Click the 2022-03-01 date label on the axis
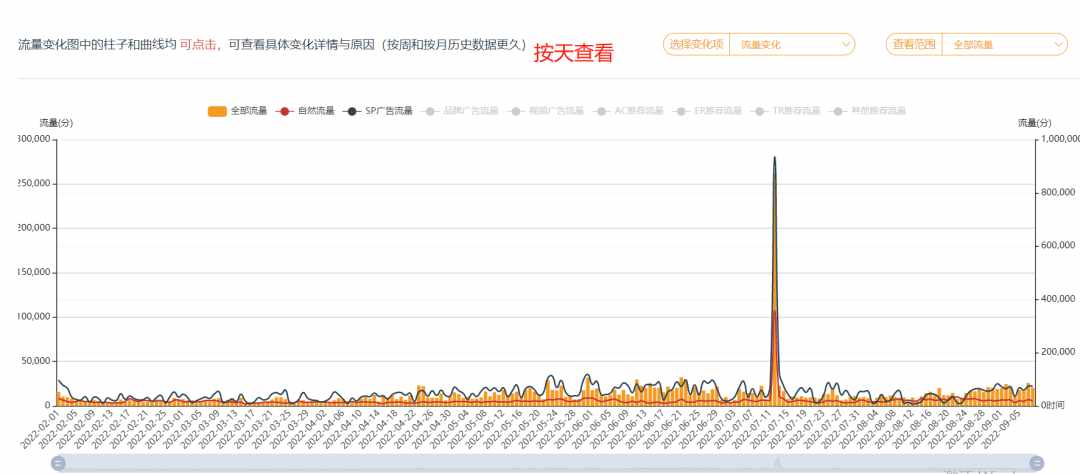This screenshot has height=474, width=1080. click(x=165, y=429)
